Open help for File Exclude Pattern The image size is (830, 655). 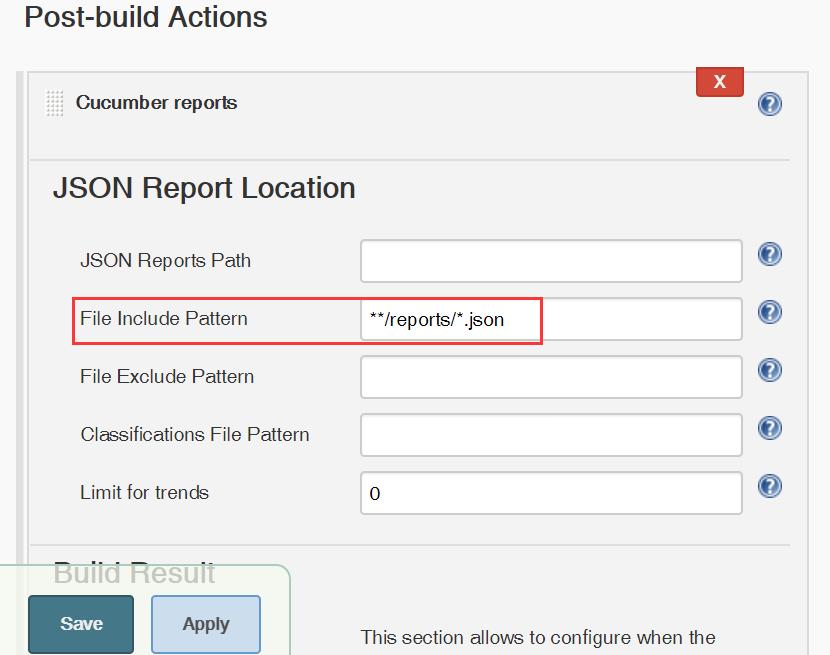769,370
